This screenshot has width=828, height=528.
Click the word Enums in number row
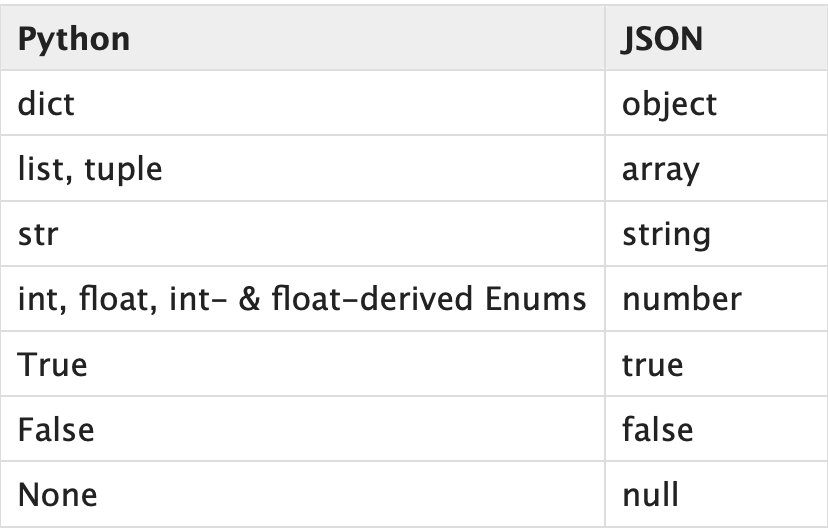(535, 299)
